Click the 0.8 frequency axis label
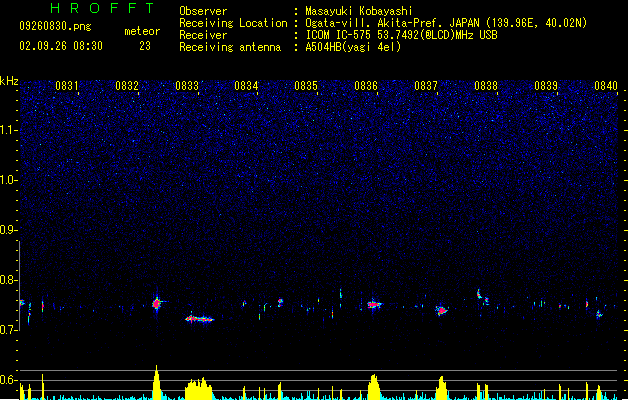629x400 pixels. click(8, 280)
